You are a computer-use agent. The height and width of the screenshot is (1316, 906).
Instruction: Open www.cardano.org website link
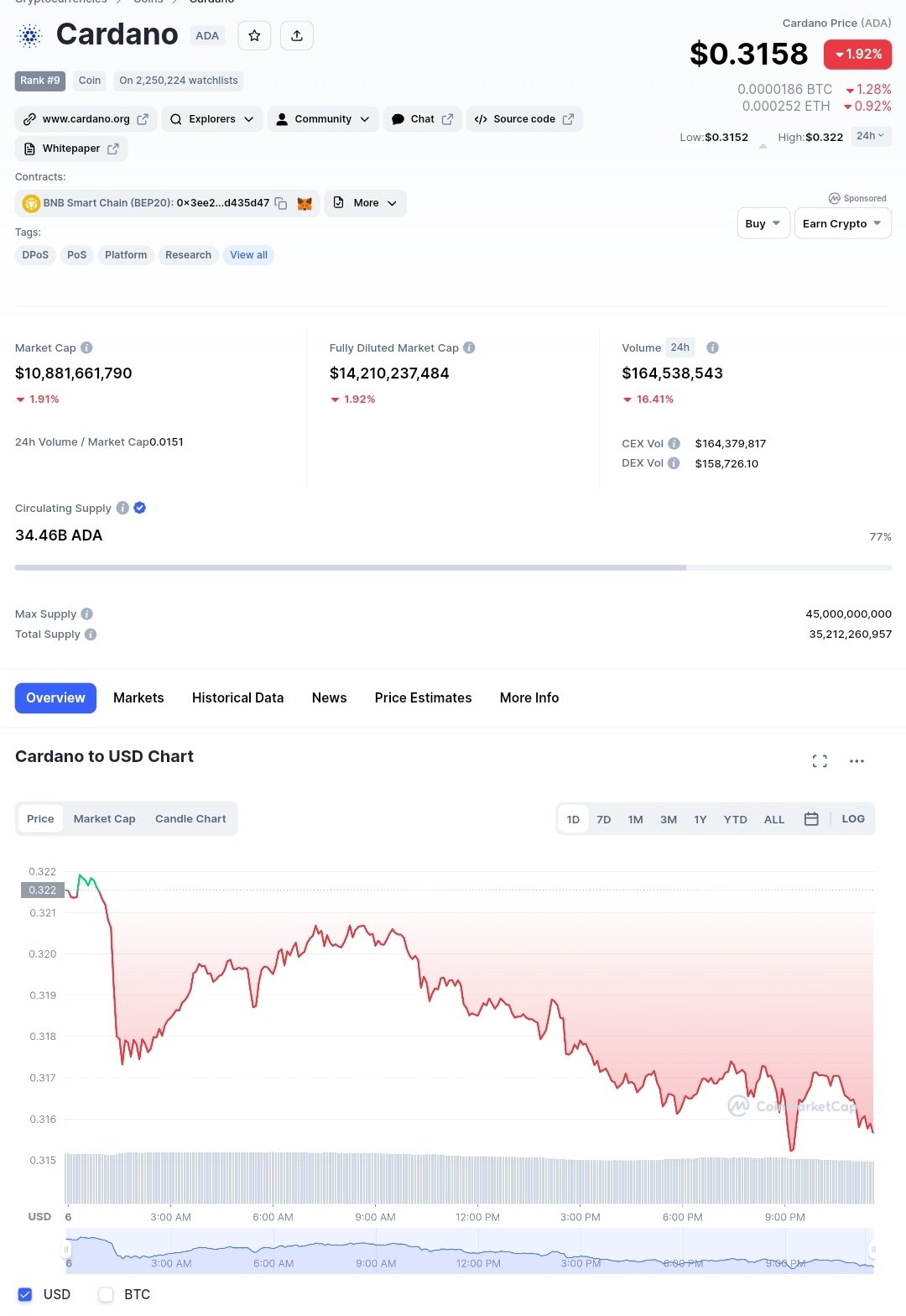click(86, 119)
